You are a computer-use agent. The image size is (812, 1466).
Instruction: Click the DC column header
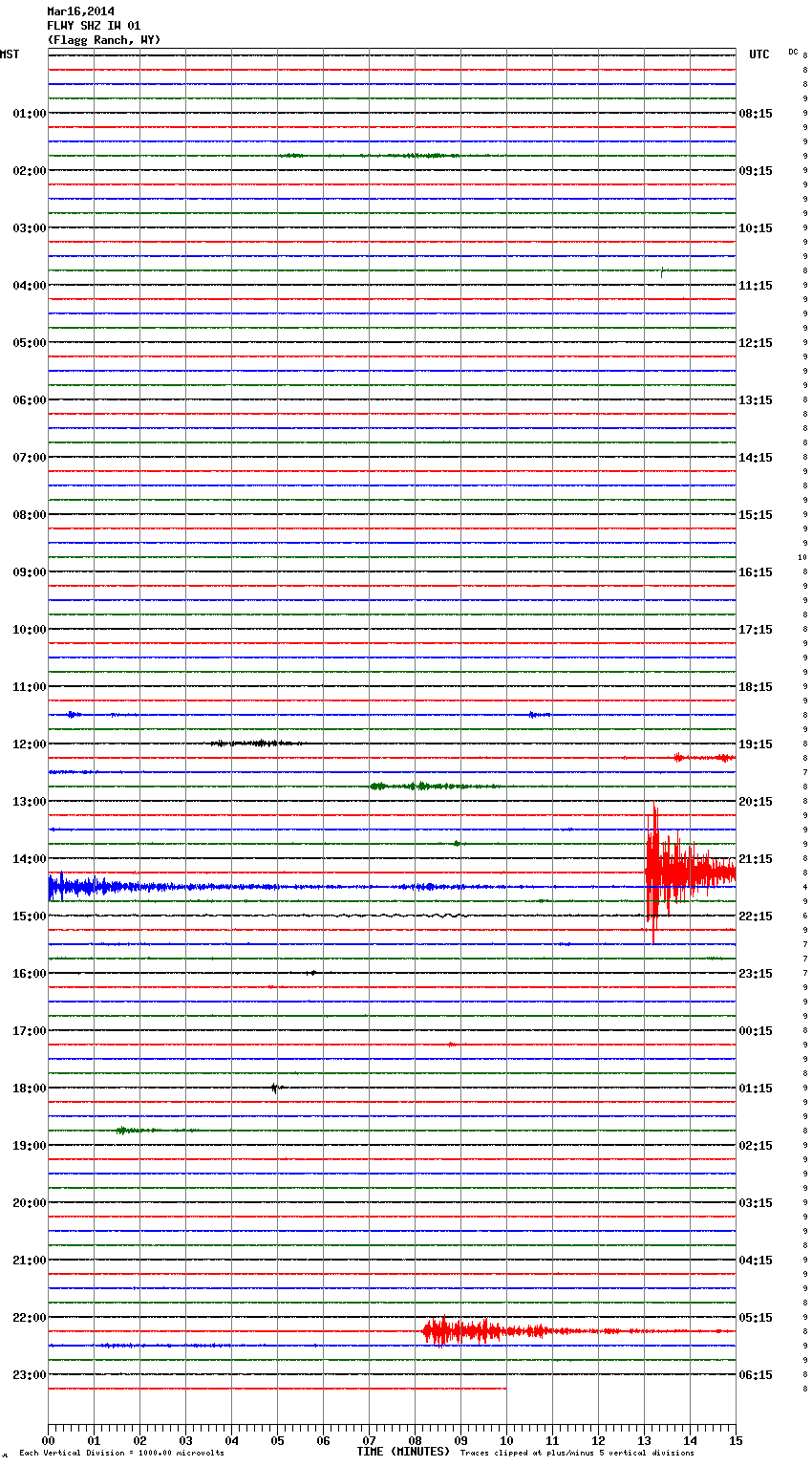pyautogui.click(x=793, y=52)
